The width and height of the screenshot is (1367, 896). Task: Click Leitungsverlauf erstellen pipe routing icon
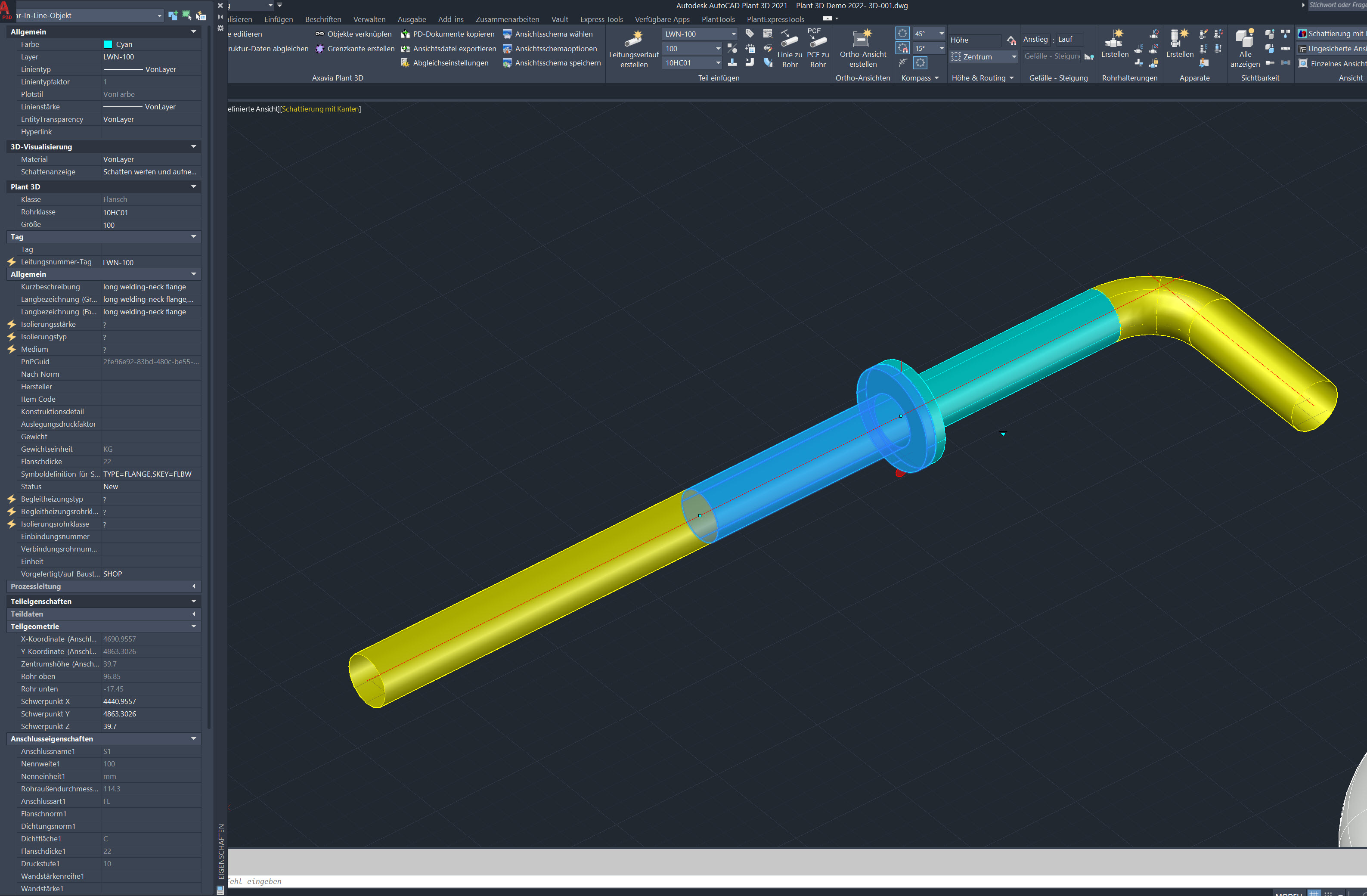(x=633, y=40)
